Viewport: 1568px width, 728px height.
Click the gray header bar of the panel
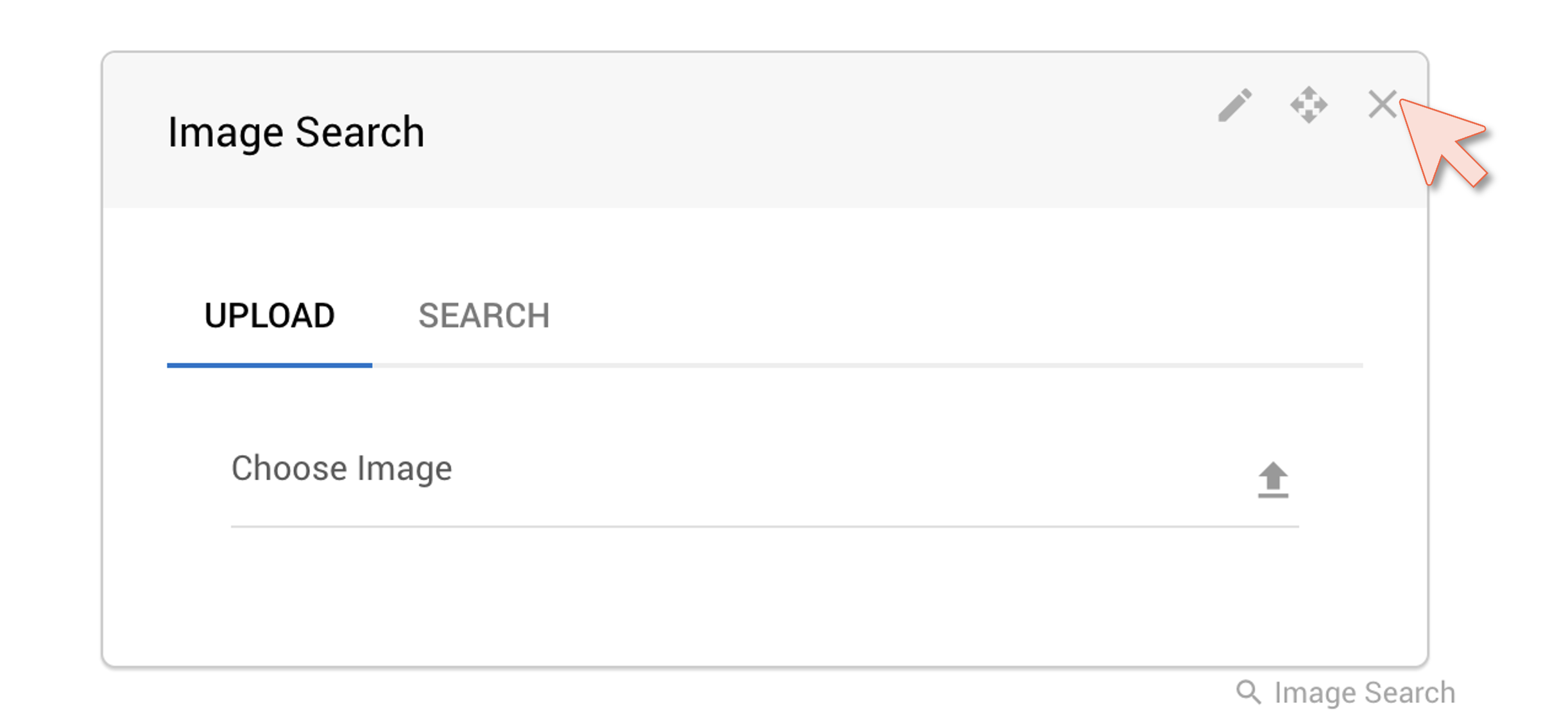coord(765,130)
